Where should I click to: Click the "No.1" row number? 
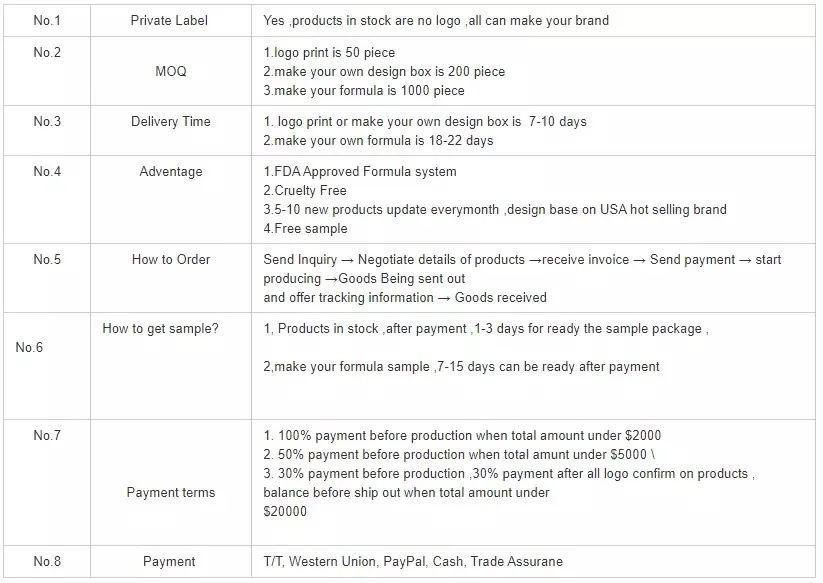(x=47, y=21)
